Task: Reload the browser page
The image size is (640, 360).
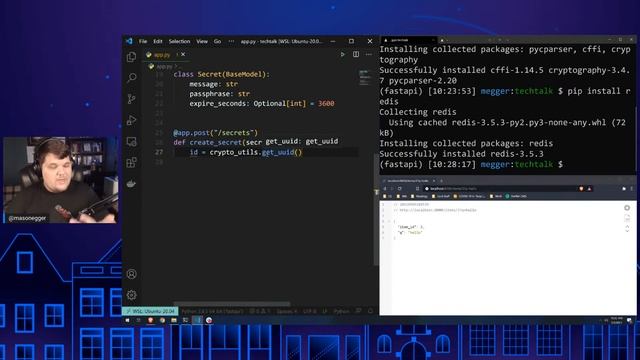Action: tap(400, 189)
